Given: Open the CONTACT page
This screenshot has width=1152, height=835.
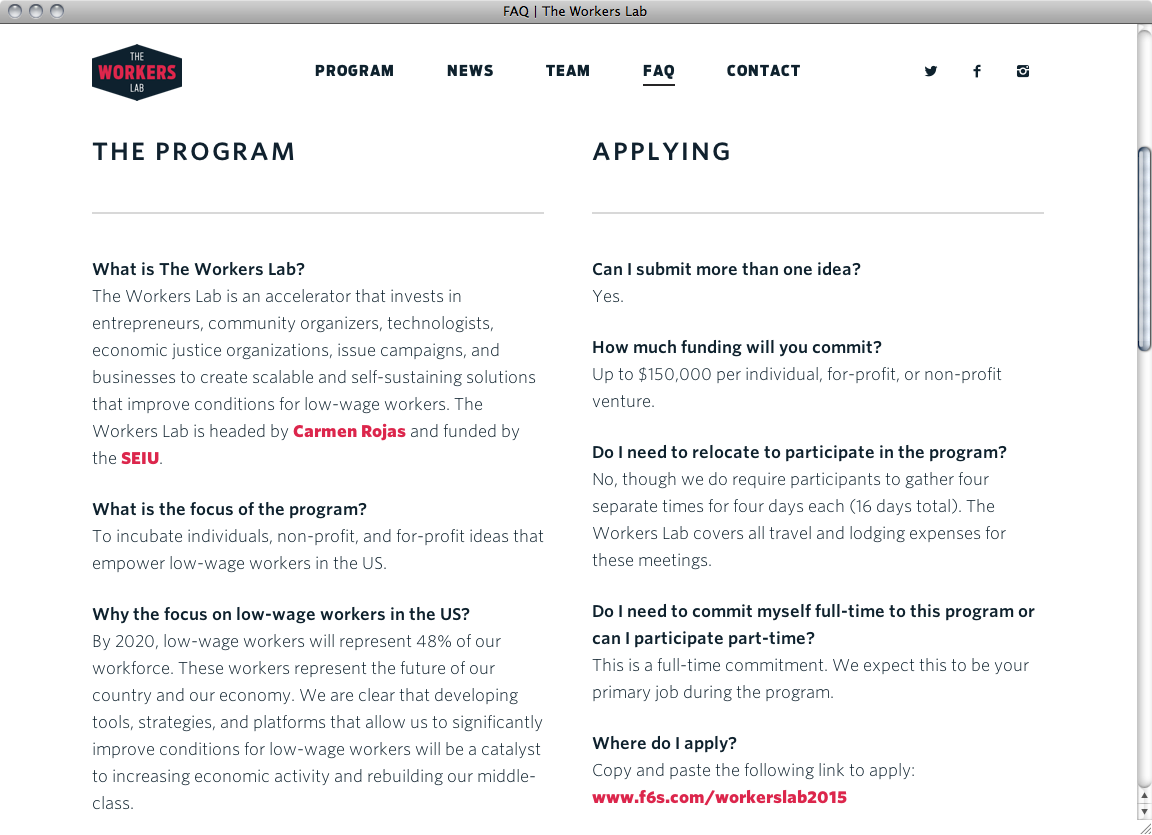Looking at the screenshot, I should coord(763,71).
